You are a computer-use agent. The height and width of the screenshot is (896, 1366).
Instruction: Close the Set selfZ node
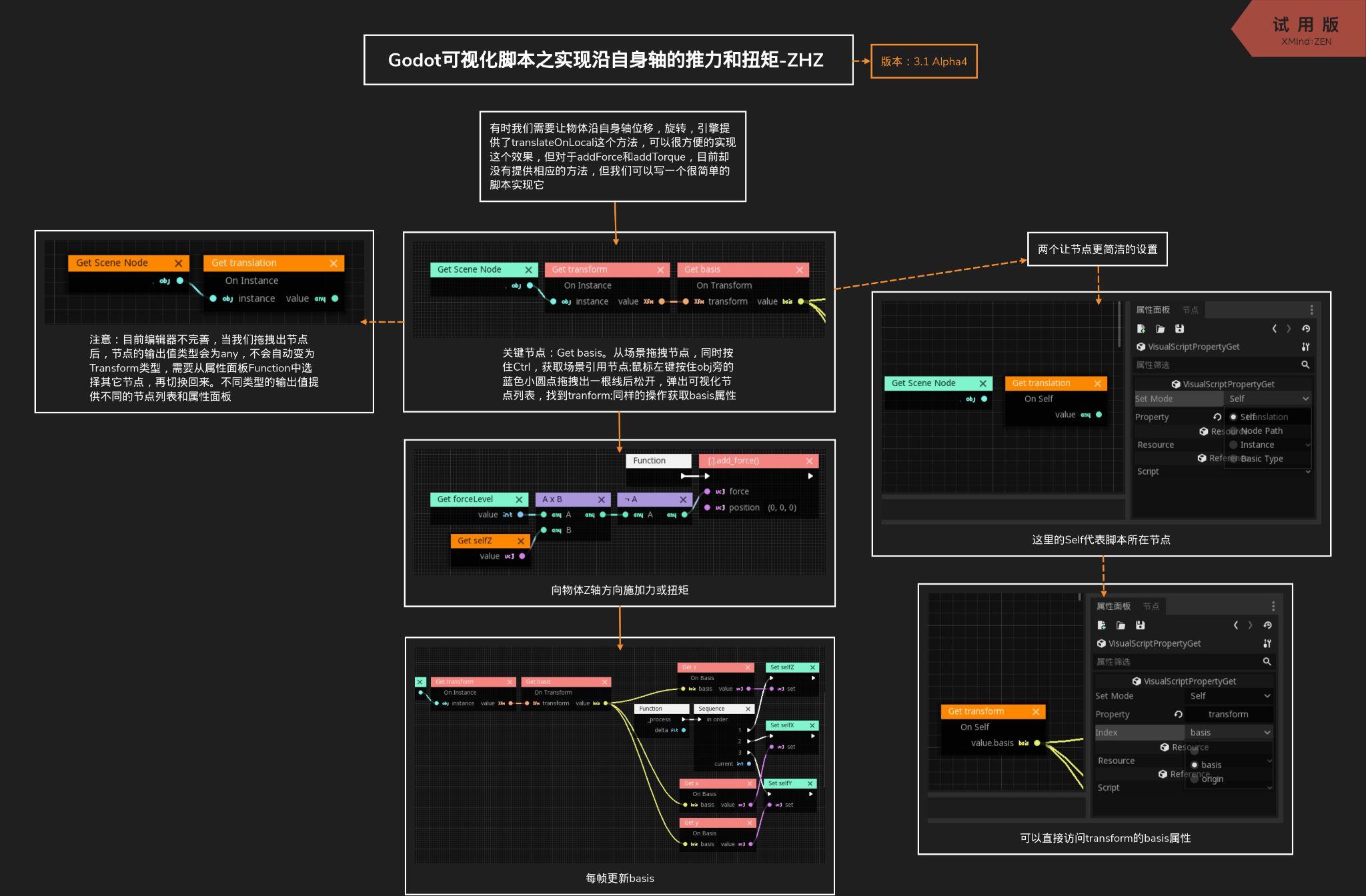click(812, 667)
